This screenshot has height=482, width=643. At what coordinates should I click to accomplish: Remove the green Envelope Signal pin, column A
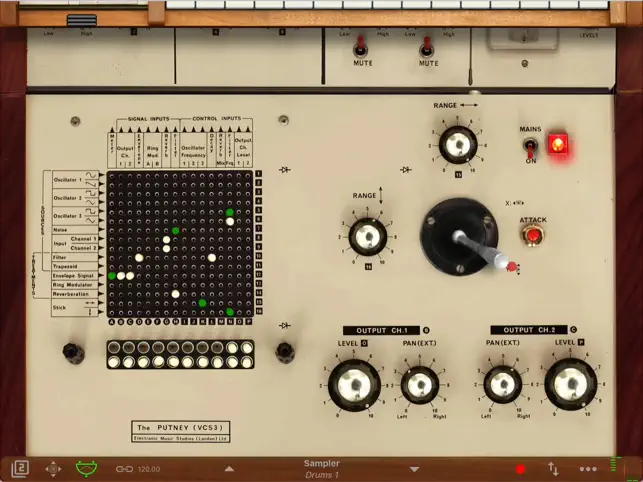[x=112, y=276]
